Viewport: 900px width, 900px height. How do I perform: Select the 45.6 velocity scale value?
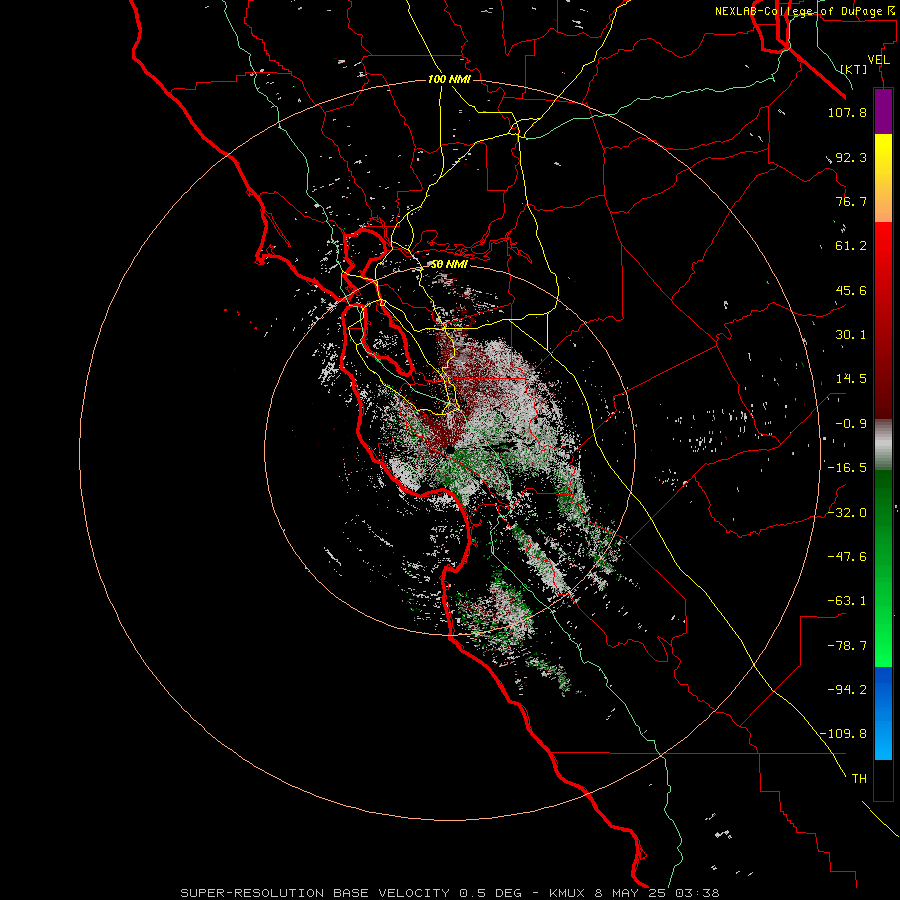coord(851,290)
